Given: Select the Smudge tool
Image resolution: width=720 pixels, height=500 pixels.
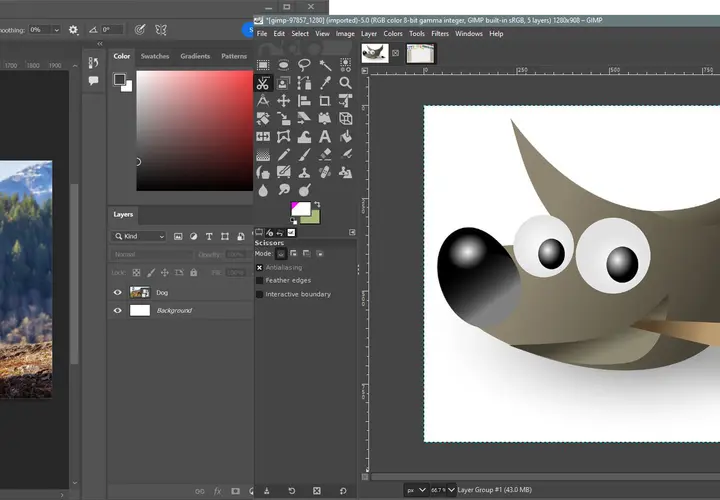Looking at the screenshot, I should click(x=283, y=190).
